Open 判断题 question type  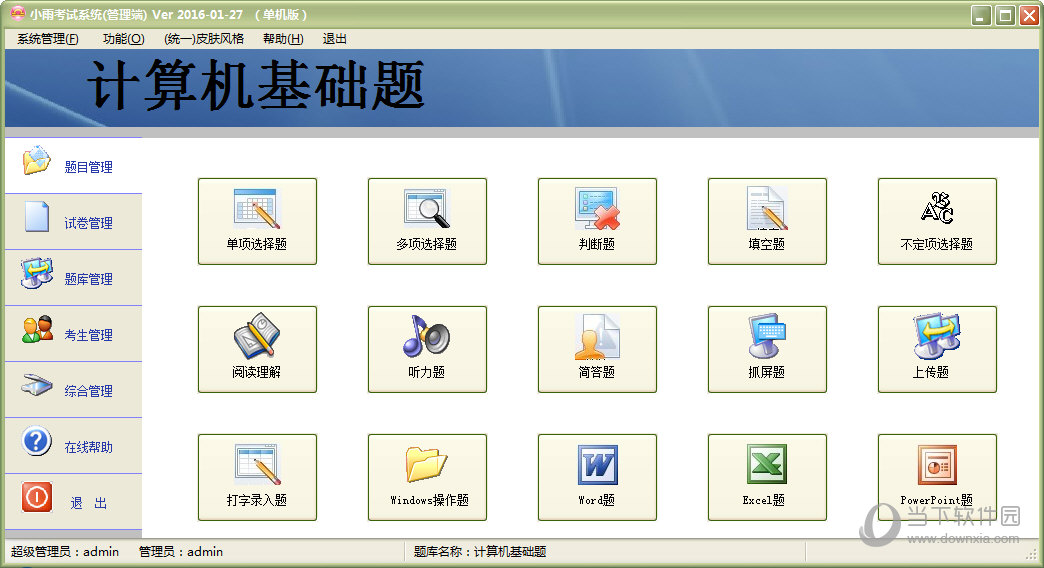point(597,221)
